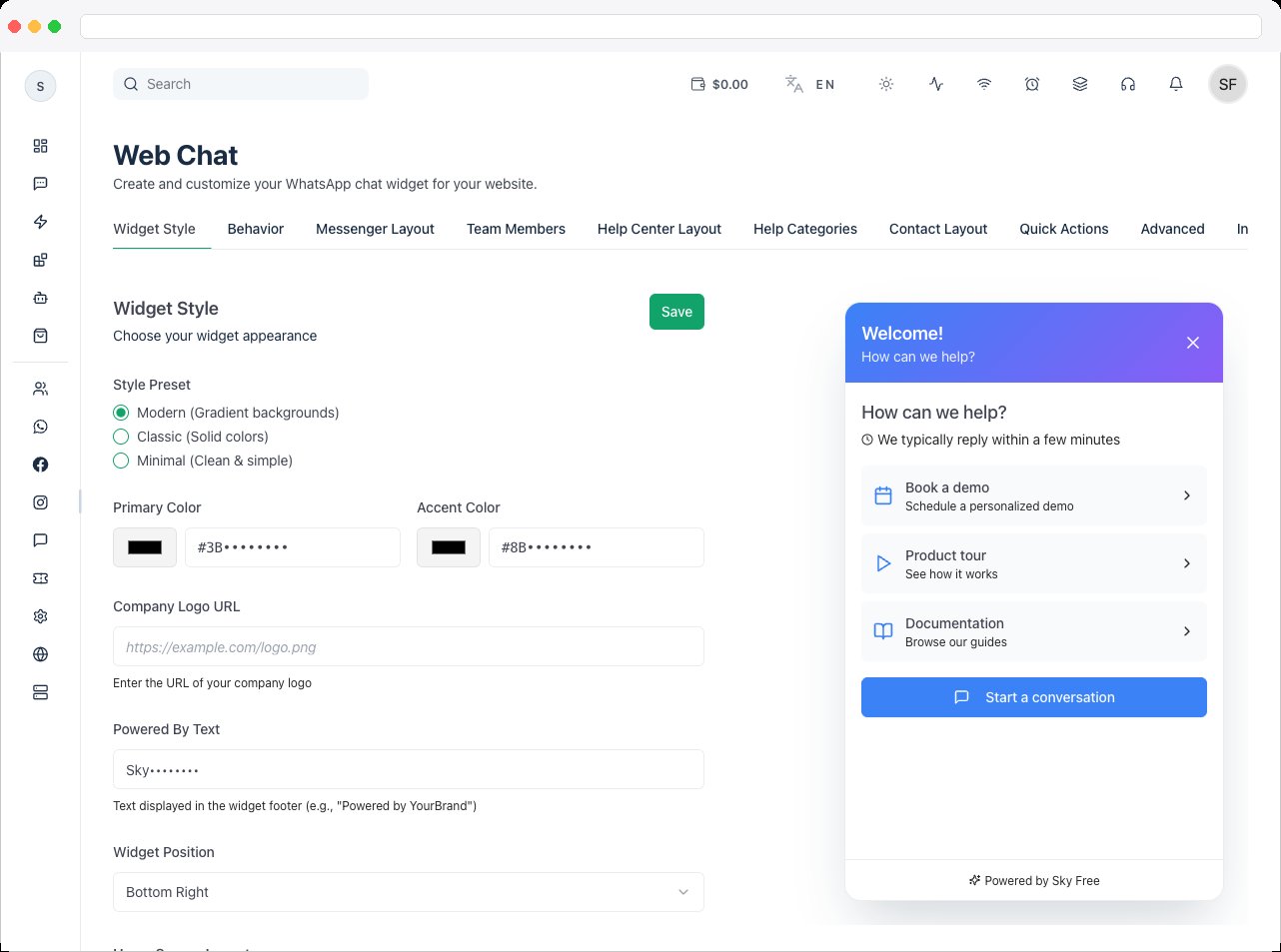
Task: Open the Quick Actions tab
Action: (x=1064, y=229)
